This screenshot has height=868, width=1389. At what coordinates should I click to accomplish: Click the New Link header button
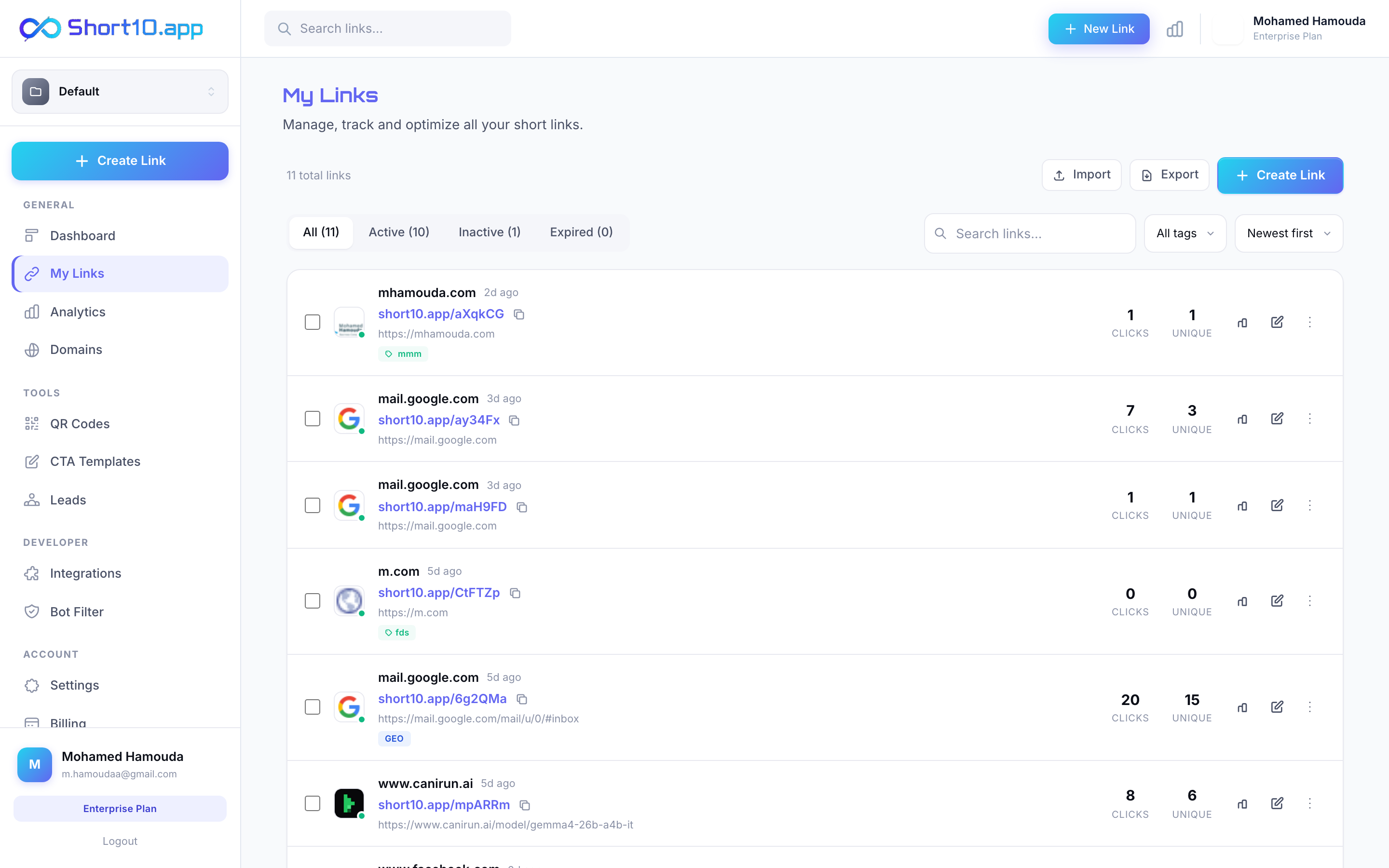click(x=1099, y=29)
